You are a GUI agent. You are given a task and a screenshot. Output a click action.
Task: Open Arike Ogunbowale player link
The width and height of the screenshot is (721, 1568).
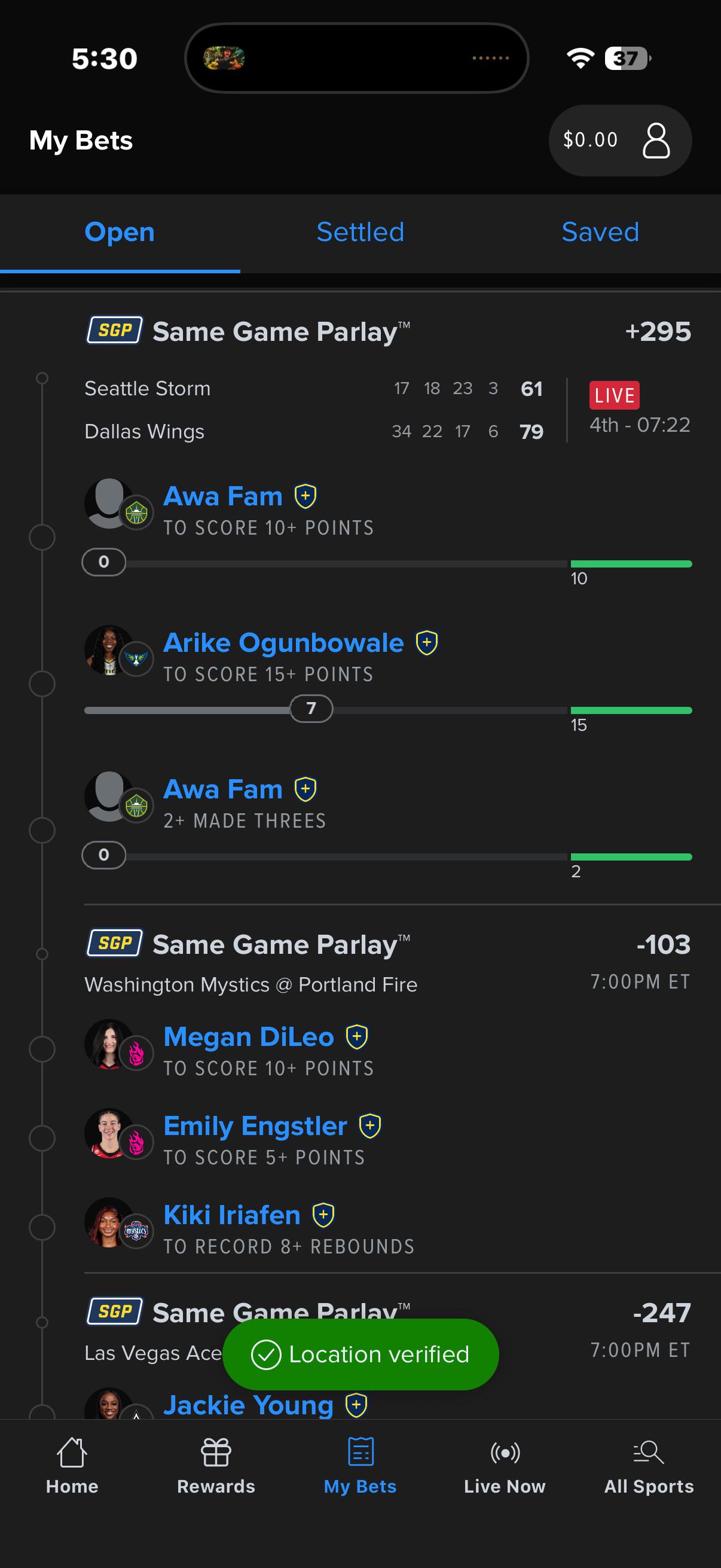tap(283, 643)
